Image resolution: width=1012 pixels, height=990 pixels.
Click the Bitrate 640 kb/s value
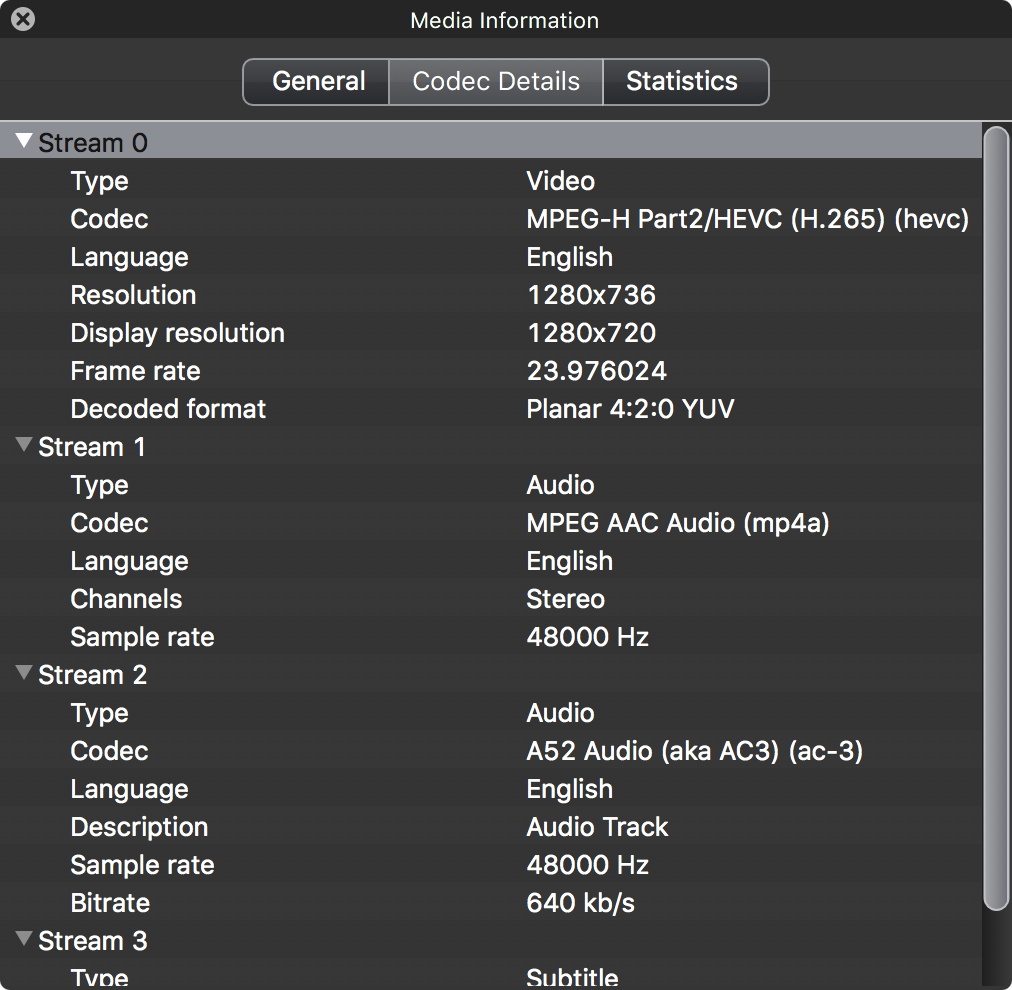coord(580,903)
